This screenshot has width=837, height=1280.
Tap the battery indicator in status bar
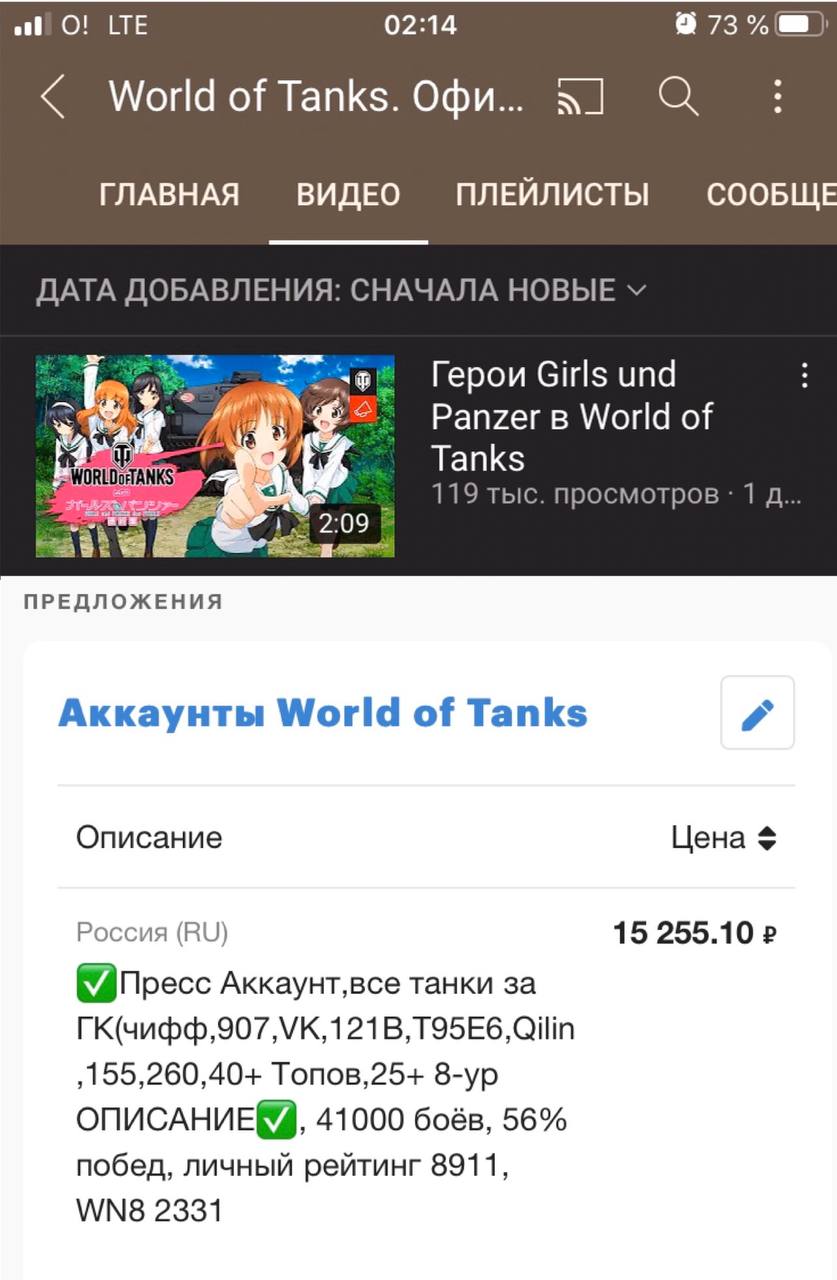pos(802,24)
